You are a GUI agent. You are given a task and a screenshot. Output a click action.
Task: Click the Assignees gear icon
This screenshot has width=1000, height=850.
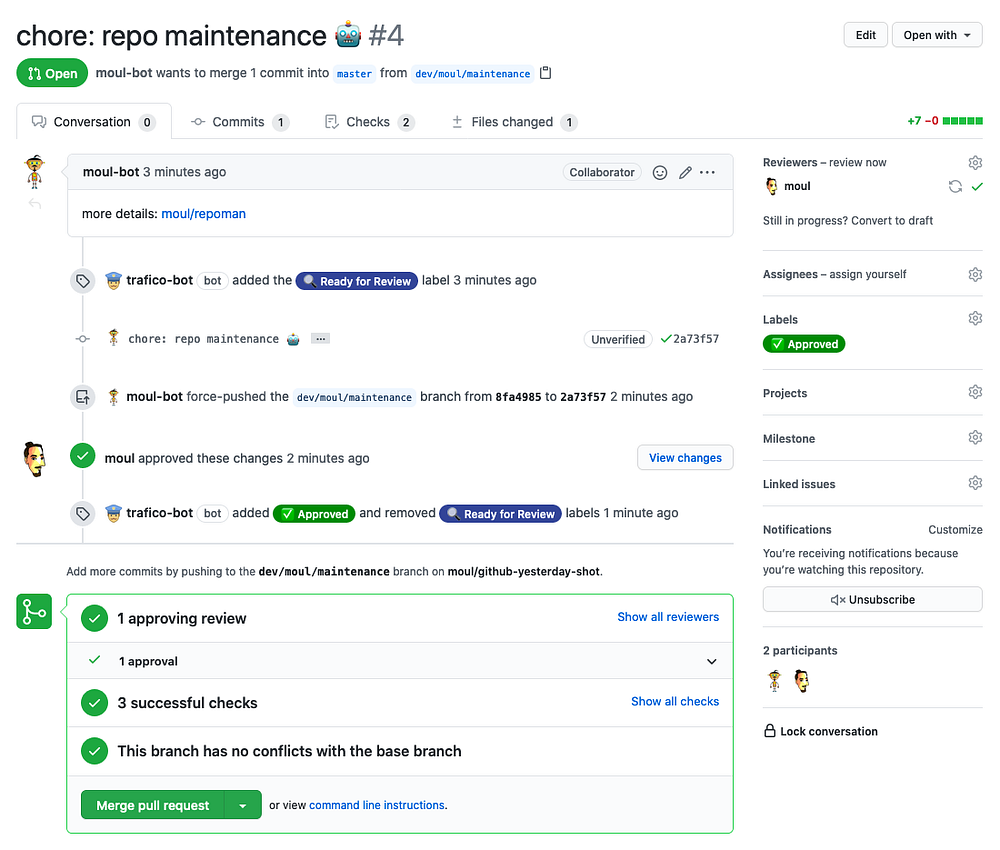(x=975, y=274)
